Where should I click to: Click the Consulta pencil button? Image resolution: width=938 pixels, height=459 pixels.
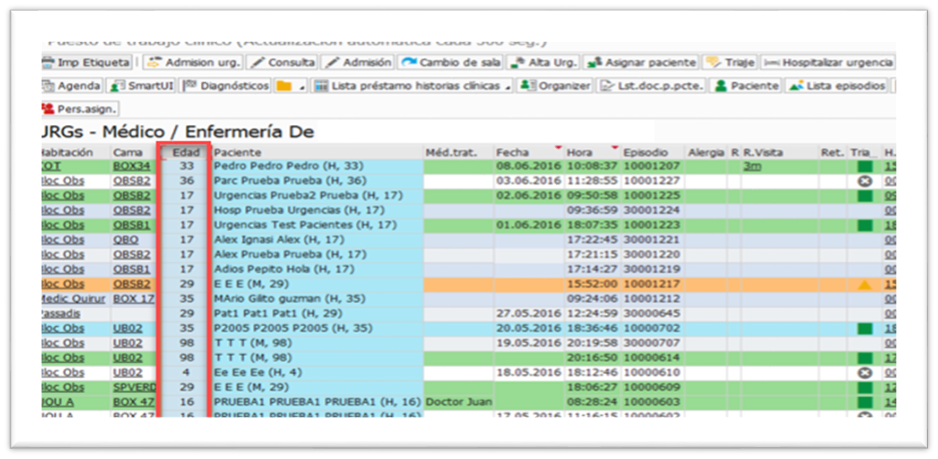click(282, 62)
